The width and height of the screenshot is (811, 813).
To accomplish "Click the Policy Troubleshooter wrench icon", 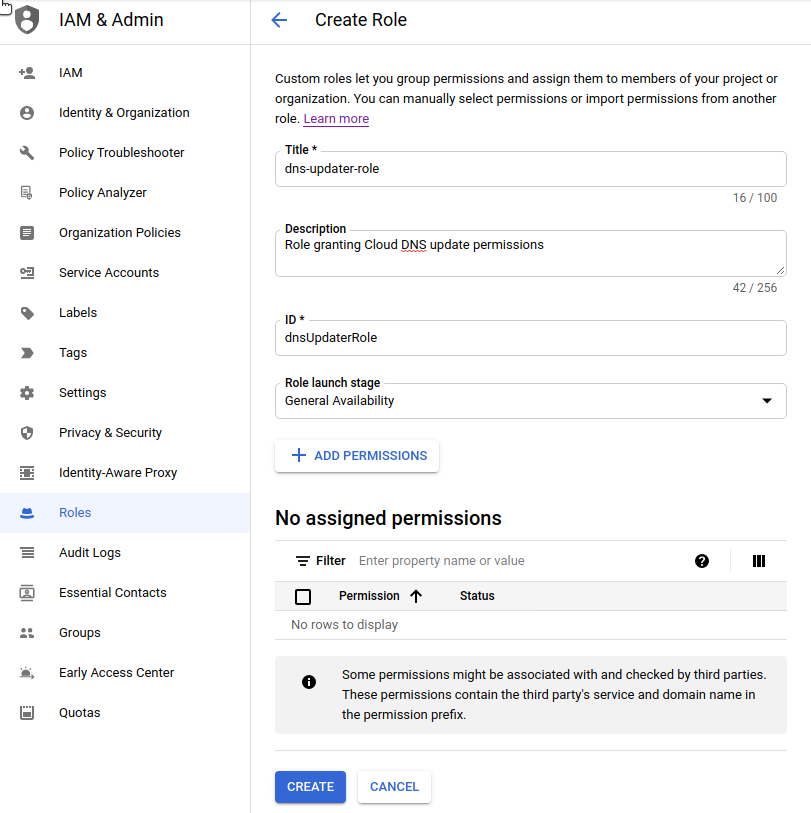I will click(x=27, y=153).
